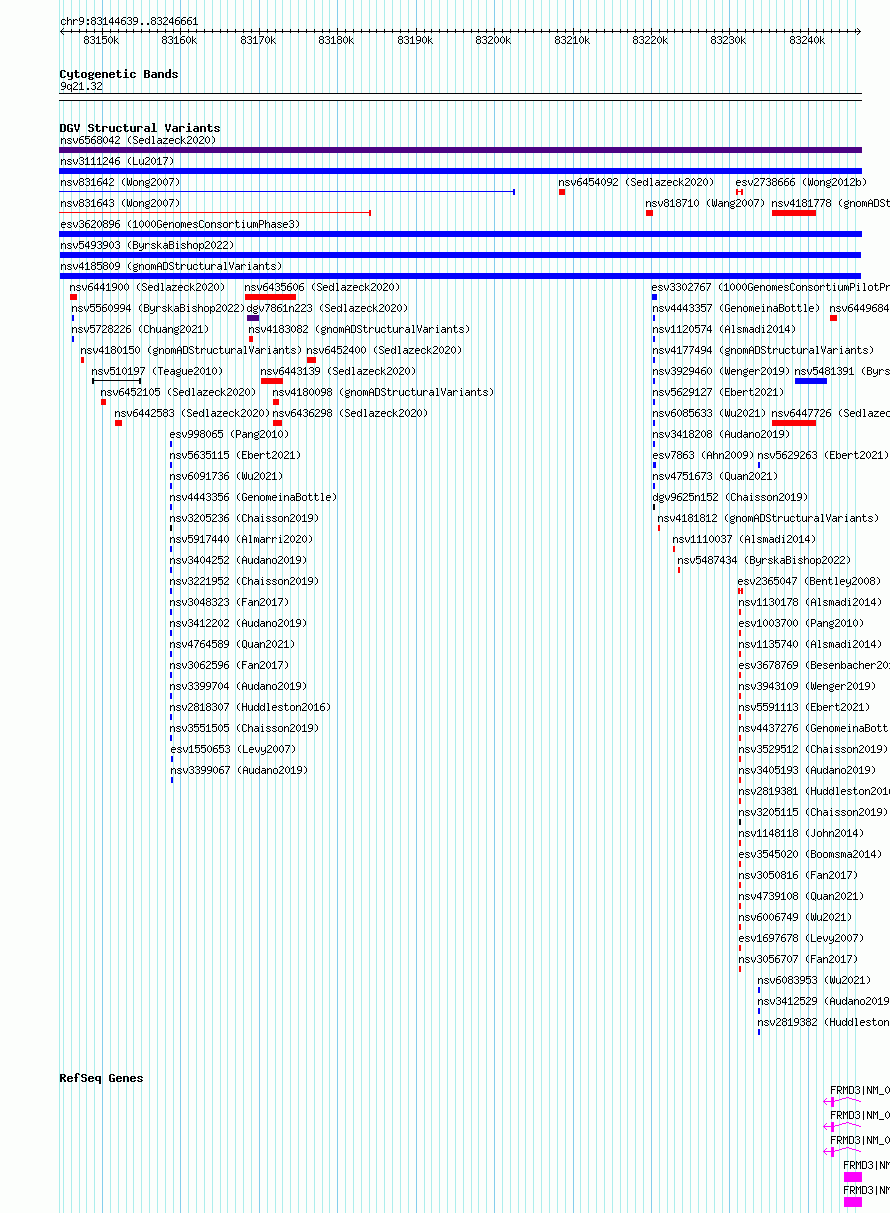The height and width of the screenshot is (1213, 890).
Task: Open variant nsv6454092 (Sedlazeck2020) label
Action: coord(637,183)
